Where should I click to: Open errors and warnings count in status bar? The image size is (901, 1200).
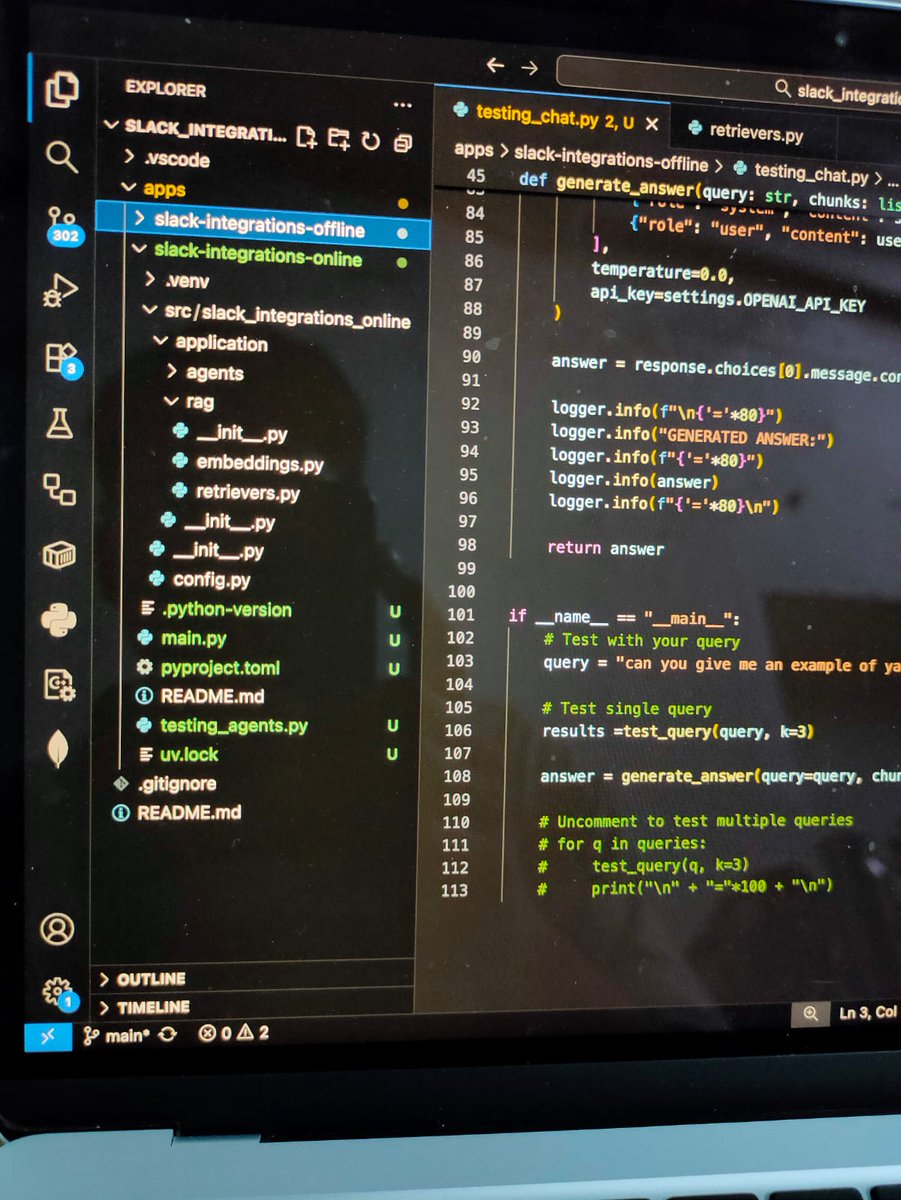(233, 1033)
